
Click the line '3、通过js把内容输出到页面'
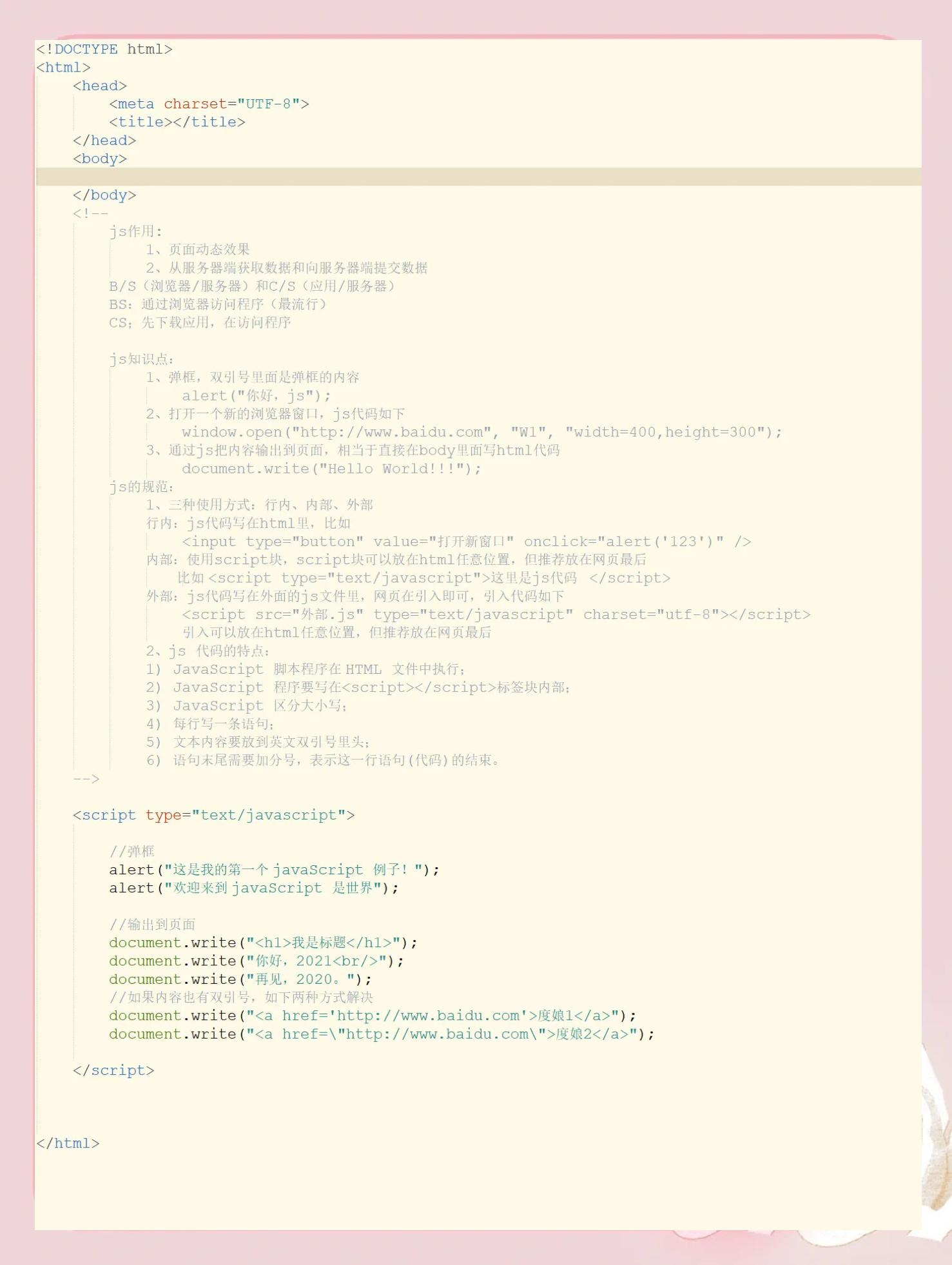[x=353, y=450]
